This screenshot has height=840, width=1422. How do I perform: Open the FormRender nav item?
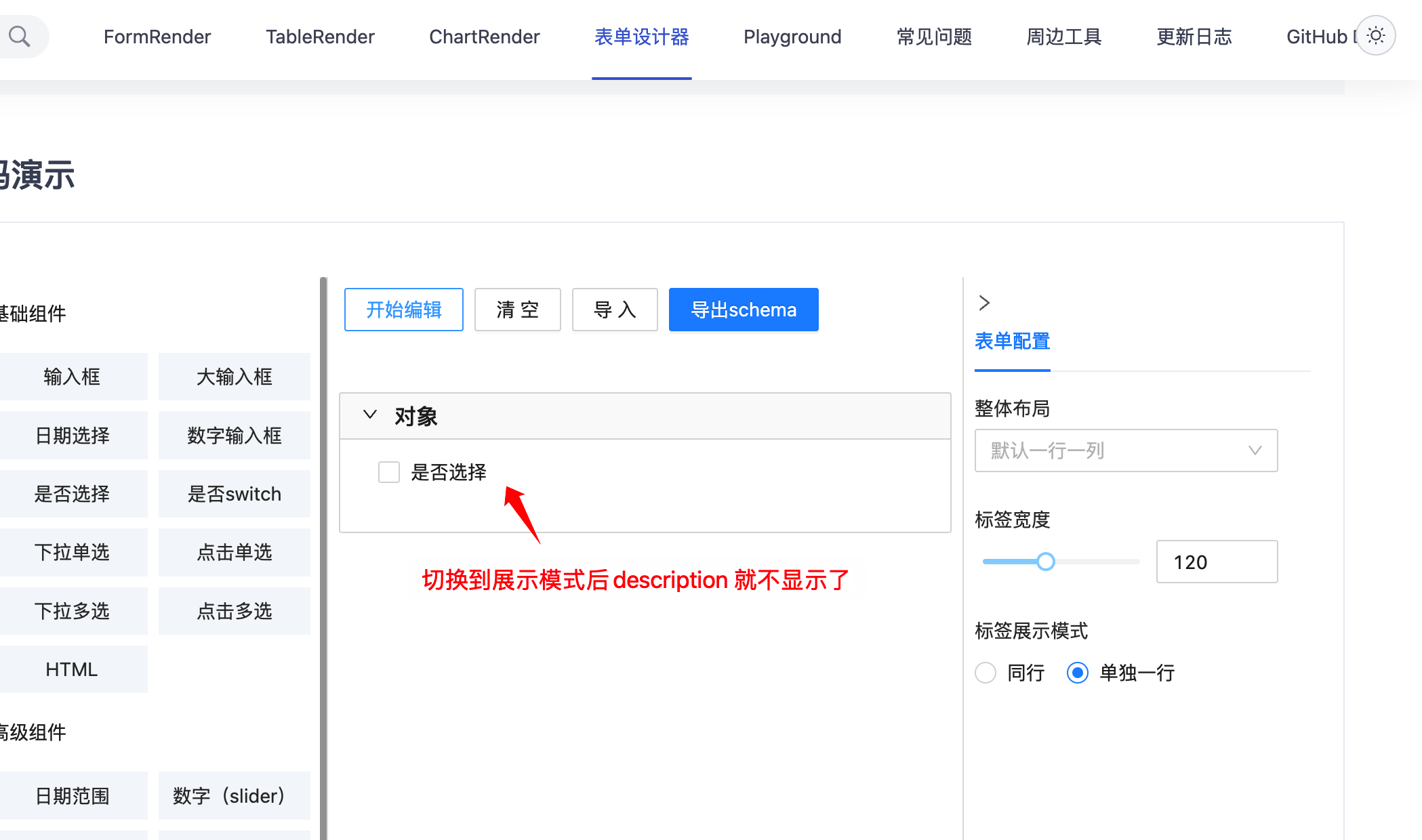[x=157, y=37]
